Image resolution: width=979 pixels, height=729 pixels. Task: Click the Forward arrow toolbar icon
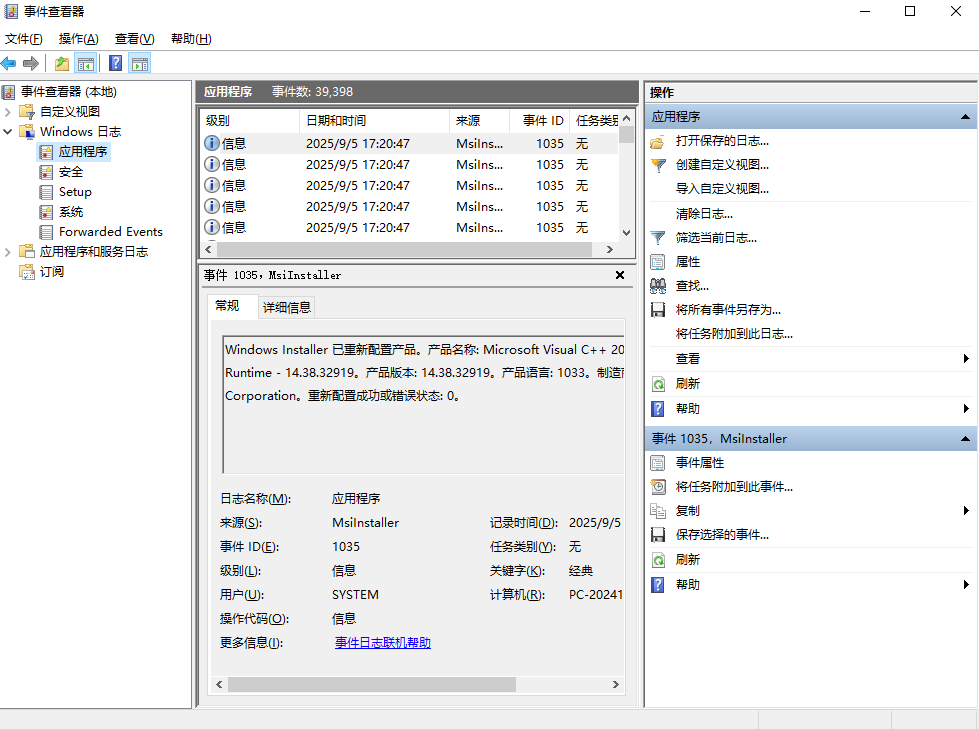[31, 63]
